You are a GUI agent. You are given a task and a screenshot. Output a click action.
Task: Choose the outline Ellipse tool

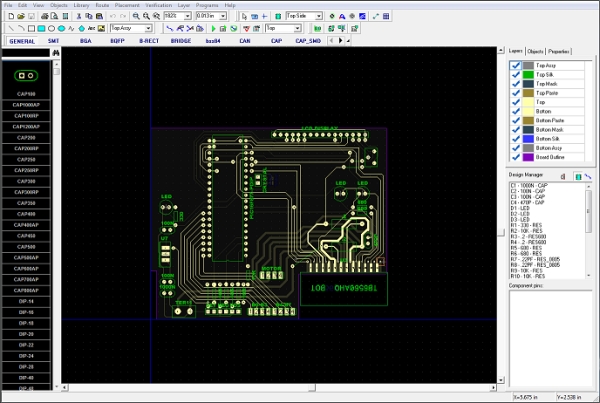pos(51,28)
